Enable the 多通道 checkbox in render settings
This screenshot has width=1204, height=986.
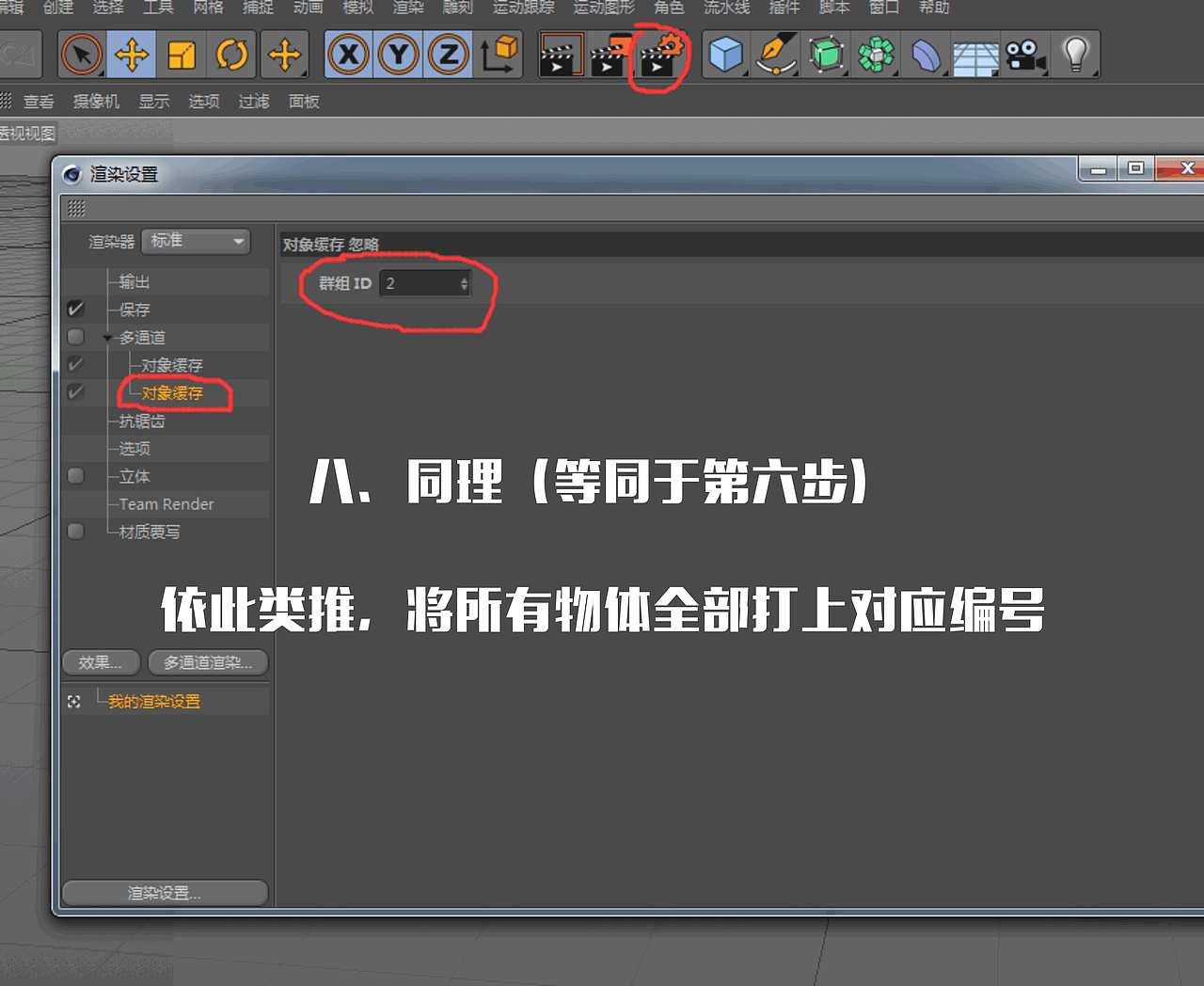point(74,337)
